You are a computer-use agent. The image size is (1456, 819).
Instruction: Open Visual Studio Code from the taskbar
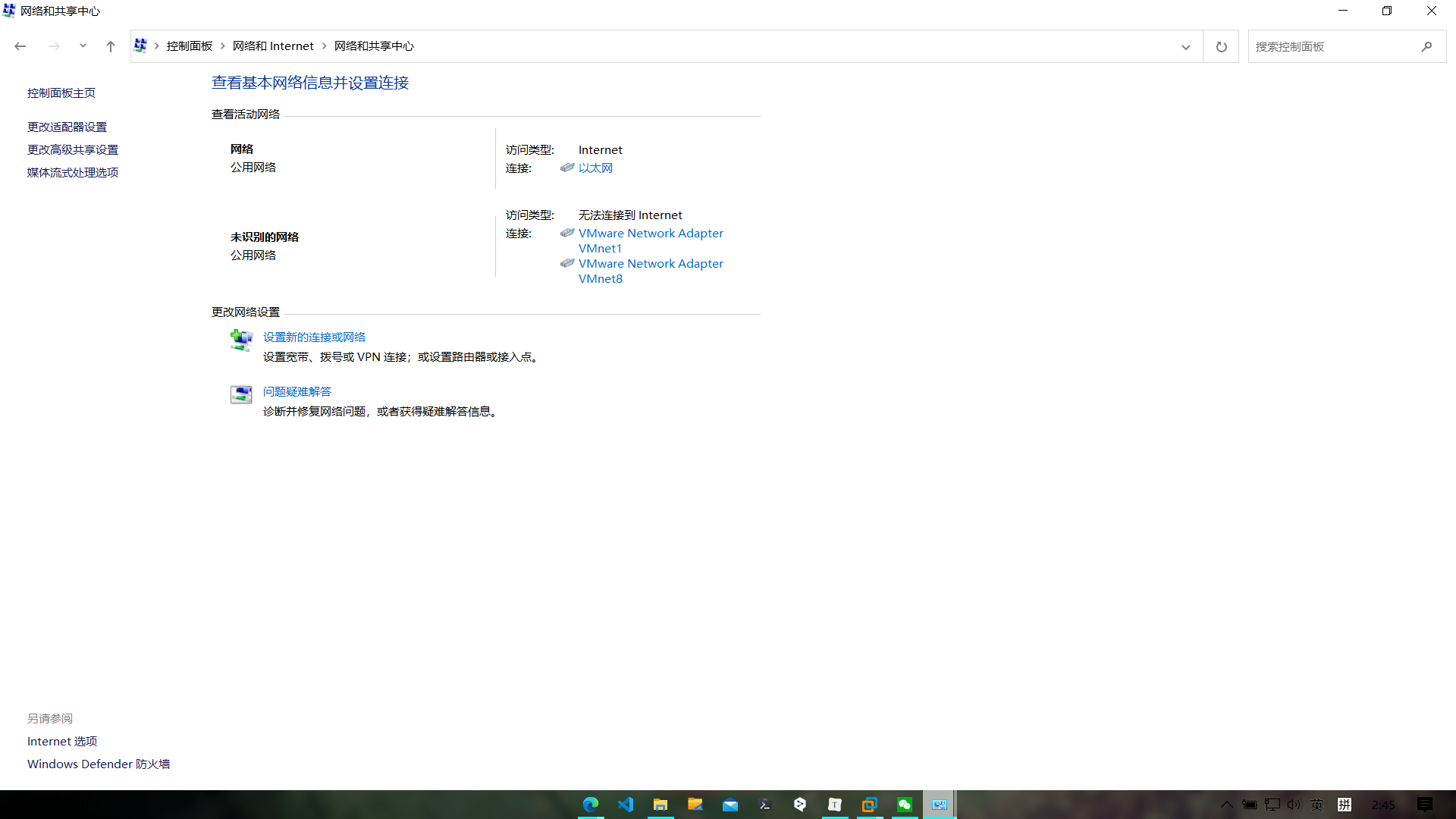point(626,805)
